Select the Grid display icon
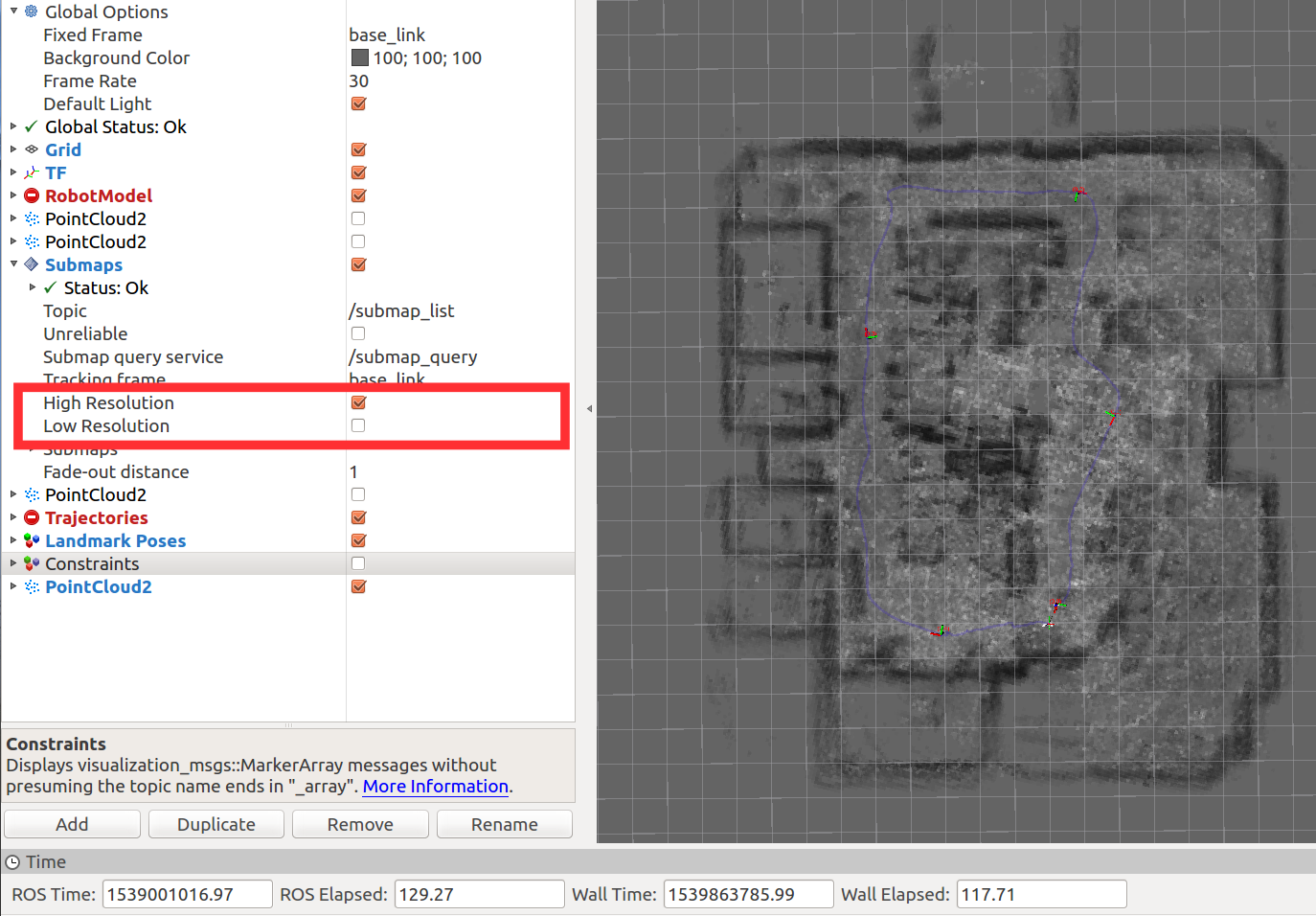The image size is (1316, 916). [x=32, y=149]
